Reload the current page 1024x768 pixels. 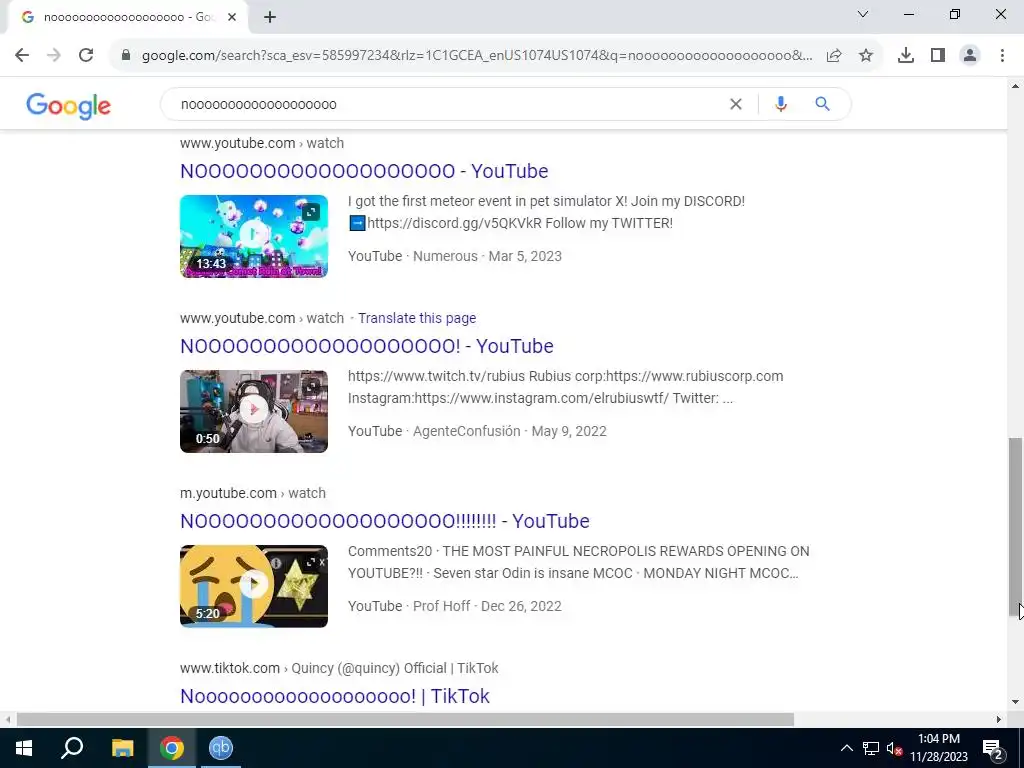click(x=86, y=55)
